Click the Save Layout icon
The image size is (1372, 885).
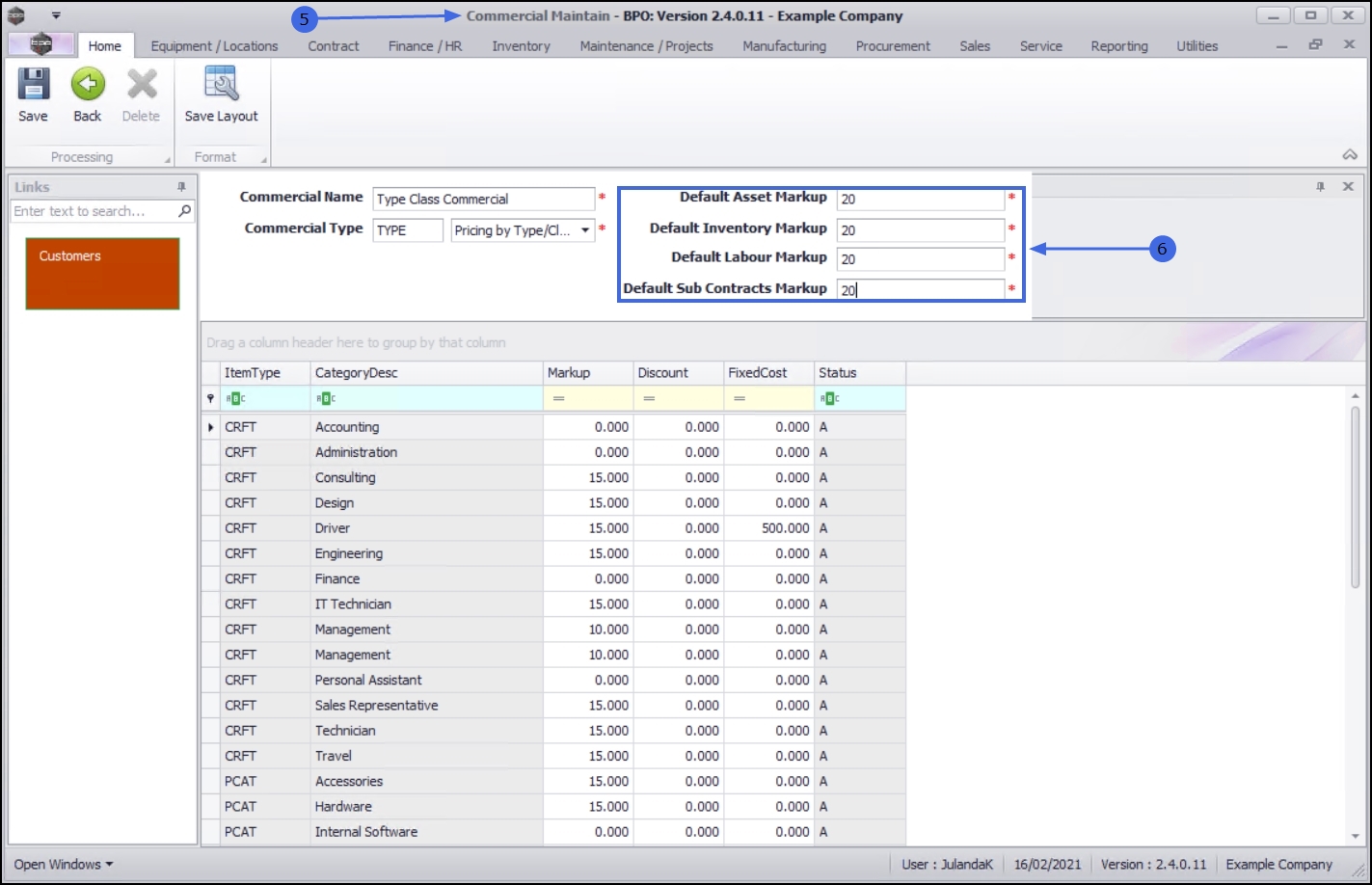(x=222, y=85)
